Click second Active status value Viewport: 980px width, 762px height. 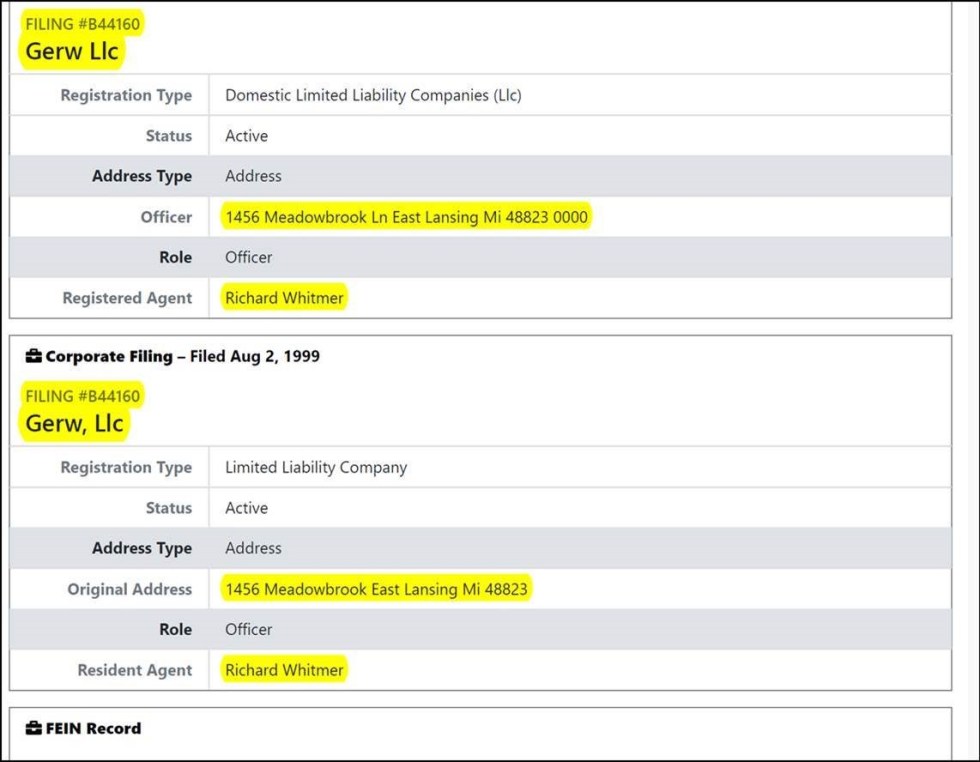(x=246, y=508)
